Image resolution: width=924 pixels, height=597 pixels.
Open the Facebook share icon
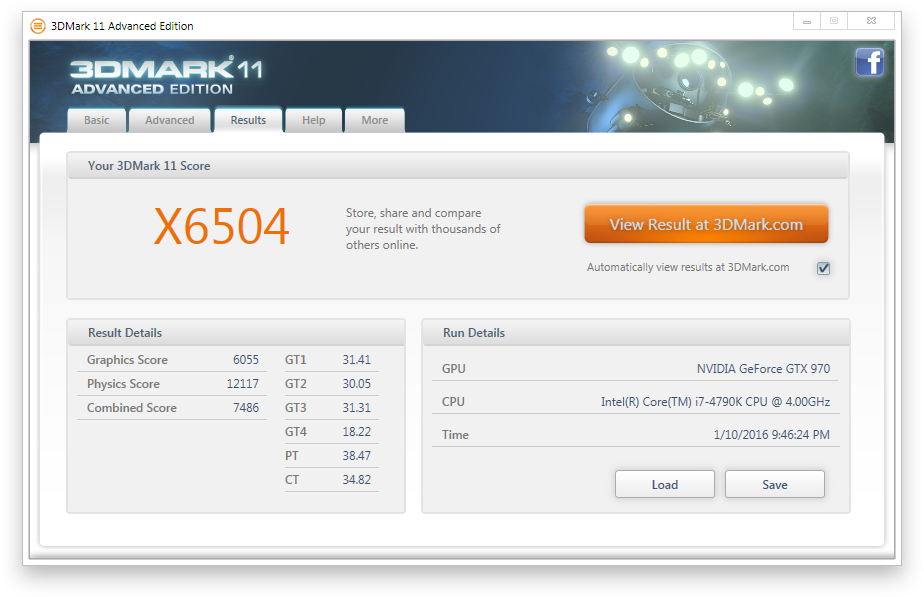coord(870,62)
